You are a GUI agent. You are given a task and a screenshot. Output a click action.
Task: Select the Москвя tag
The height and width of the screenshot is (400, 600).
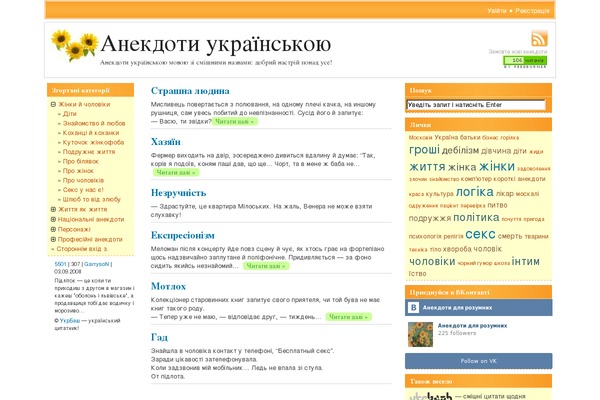421,137
